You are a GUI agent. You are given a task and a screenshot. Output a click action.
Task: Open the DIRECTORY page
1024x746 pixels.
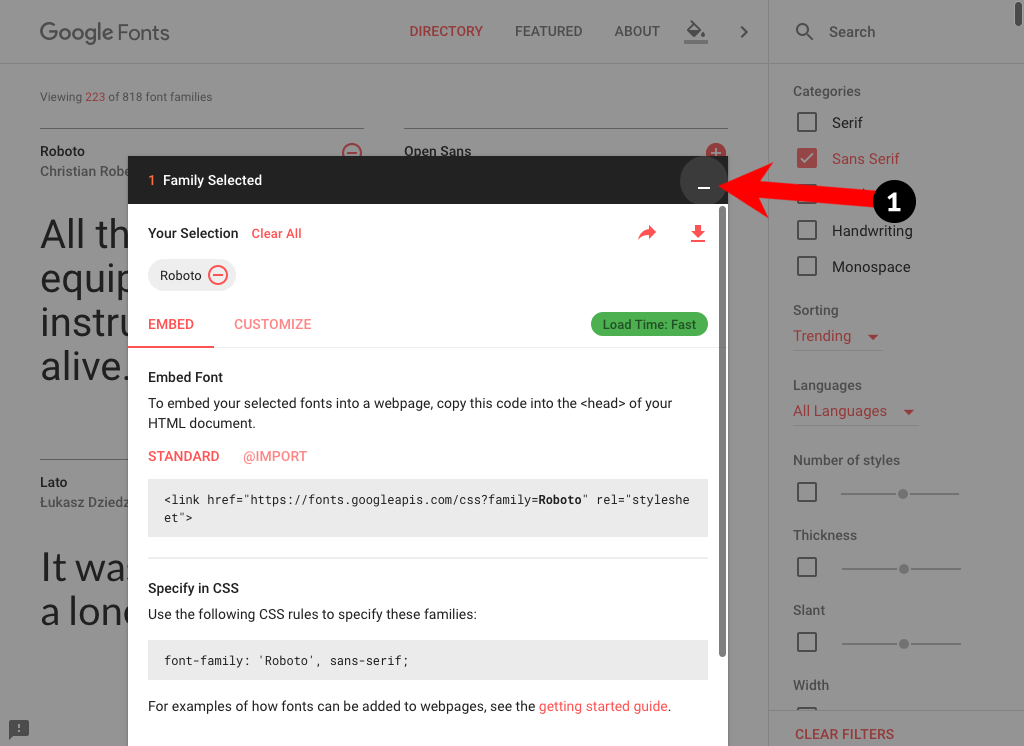click(x=446, y=31)
